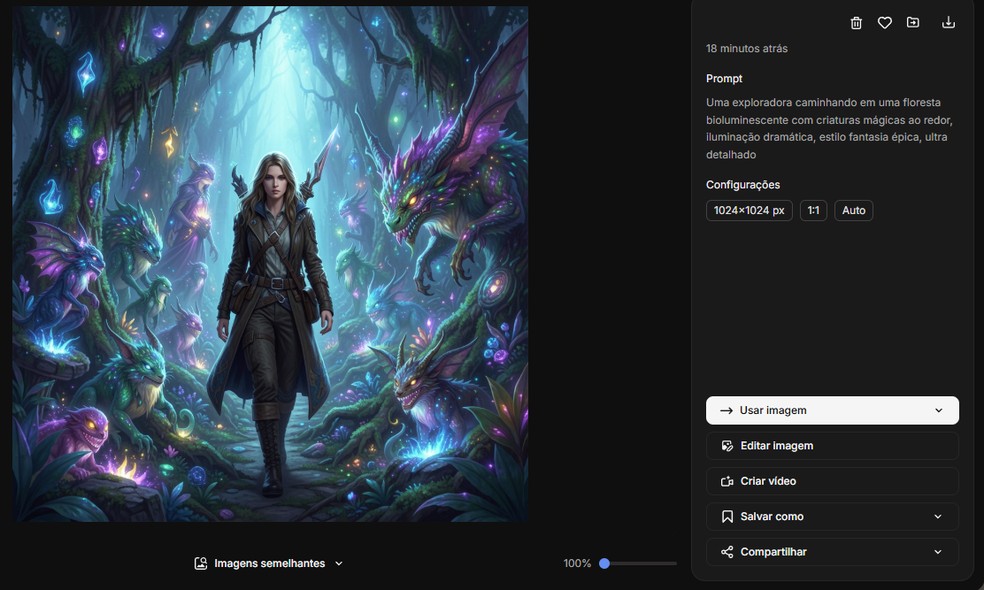The width and height of the screenshot is (984, 590).
Task: Open Salvar como options
Action: tap(832, 517)
